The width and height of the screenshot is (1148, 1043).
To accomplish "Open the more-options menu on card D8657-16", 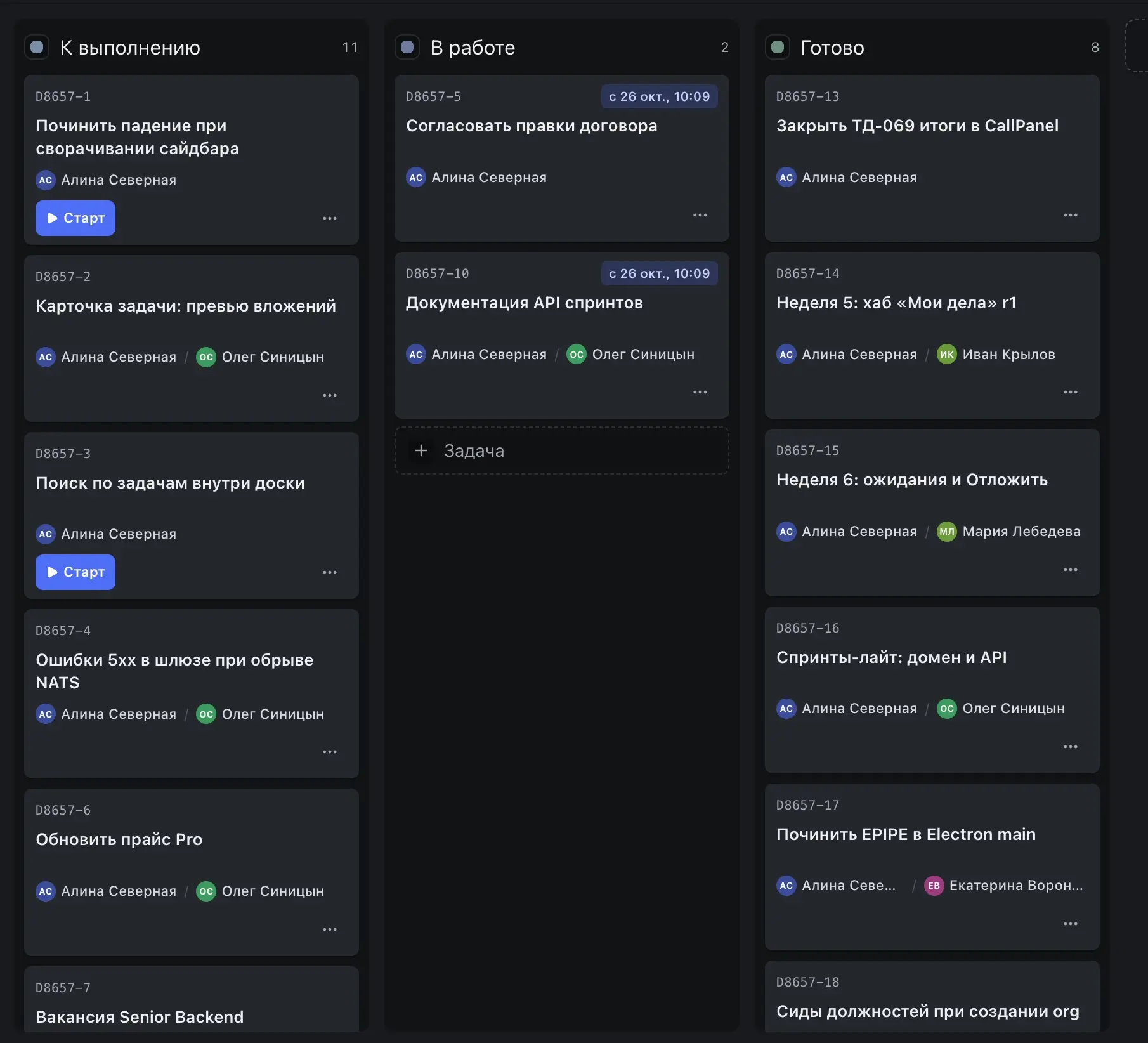I will click(x=1071, y=747).
